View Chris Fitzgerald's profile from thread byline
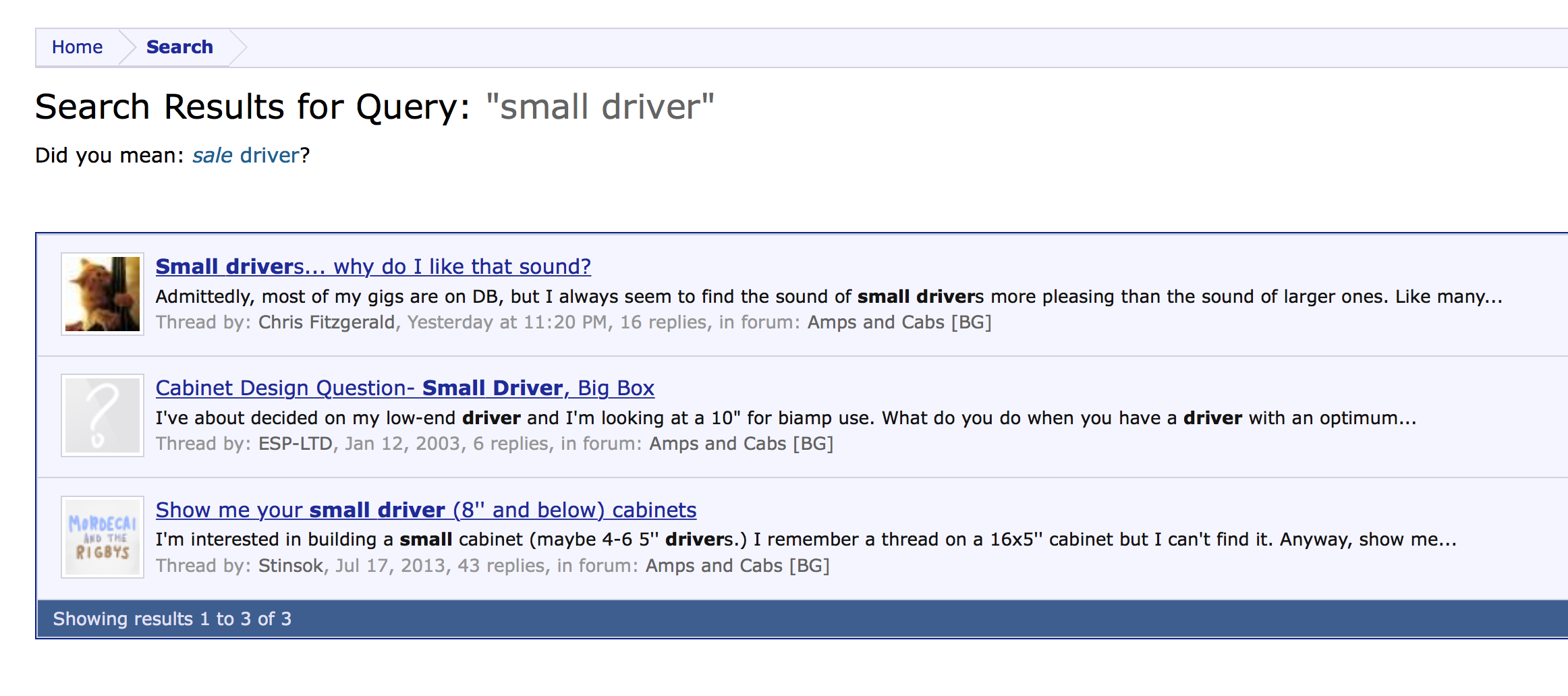Screen dimensions: 1568x696 pyautogui.click(x=327, y=322)
